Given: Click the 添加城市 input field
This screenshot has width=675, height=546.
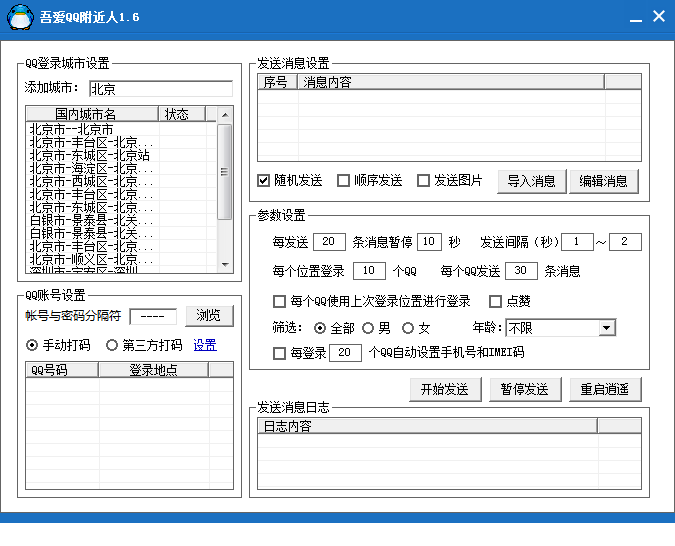Looking at the screenshot, I should pos(161,89).
